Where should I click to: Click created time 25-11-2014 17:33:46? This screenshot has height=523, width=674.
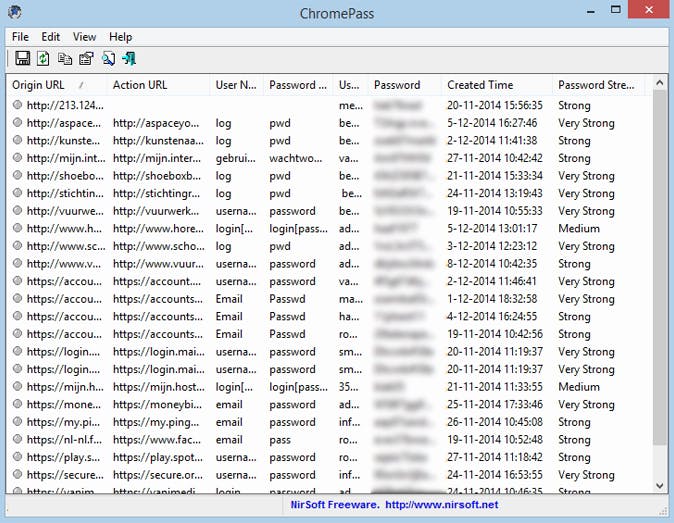(495, 404)
